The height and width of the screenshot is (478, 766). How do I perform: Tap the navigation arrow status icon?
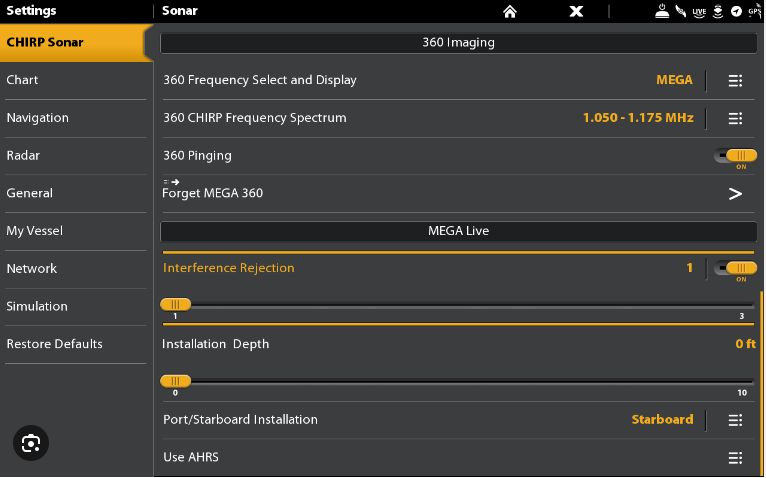737,11
